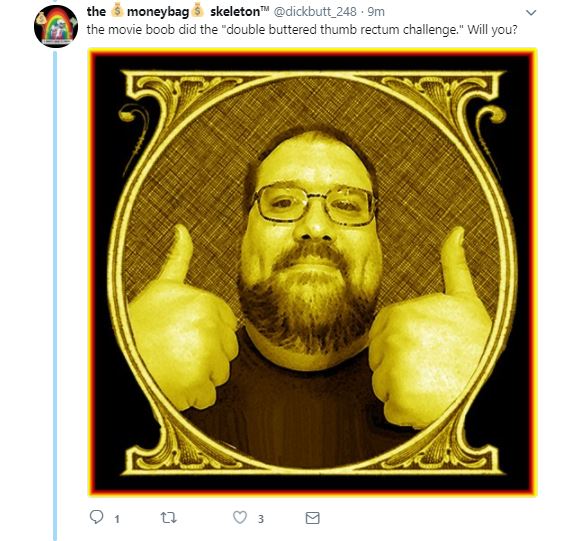Image resolution: width=574 pixels, height=541 pixels.
Task: Enlarge the yellow thumbs-up tweet image
Action: point(313,272)
